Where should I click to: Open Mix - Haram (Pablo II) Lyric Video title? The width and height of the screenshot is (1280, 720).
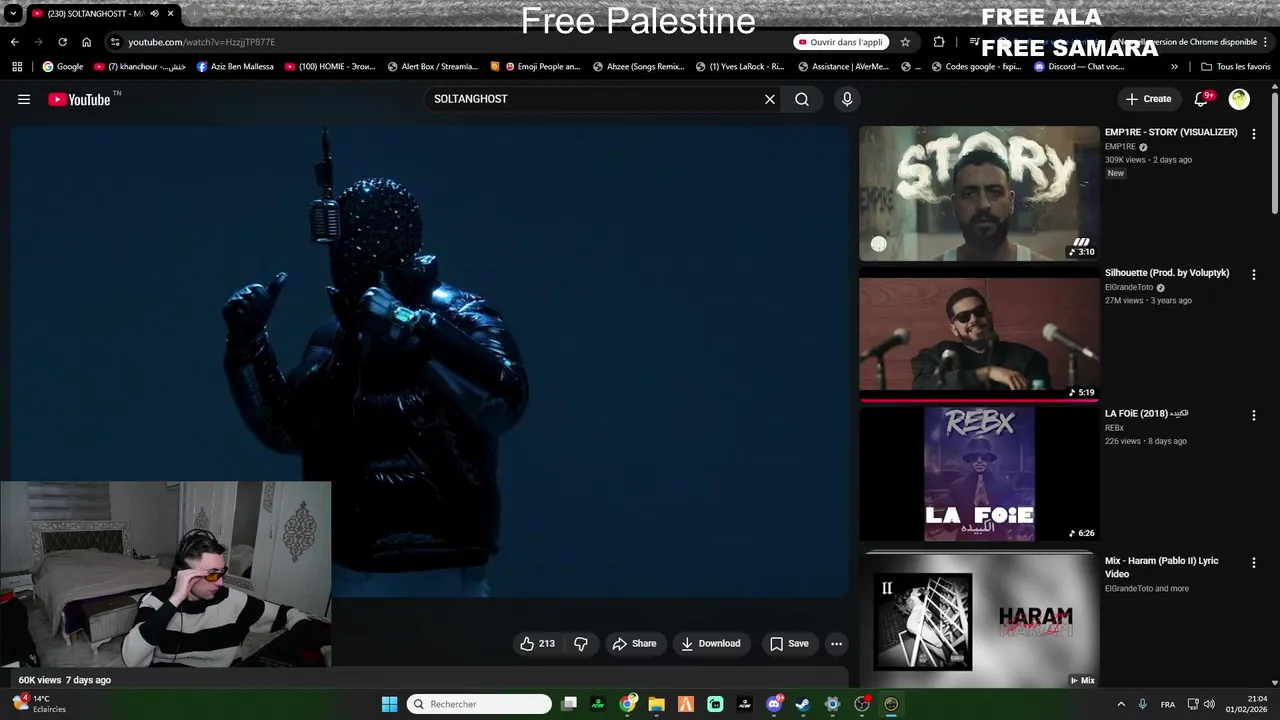click(1161, 567)
